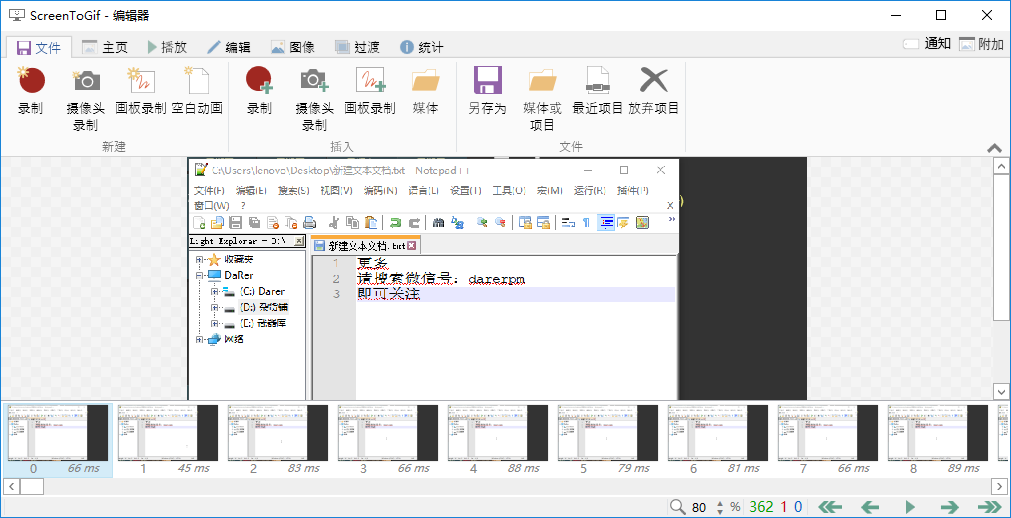This screenshot has height=518, width=1011.
Task: Select frame 4 thumbnail
Action: click(498, 432)
